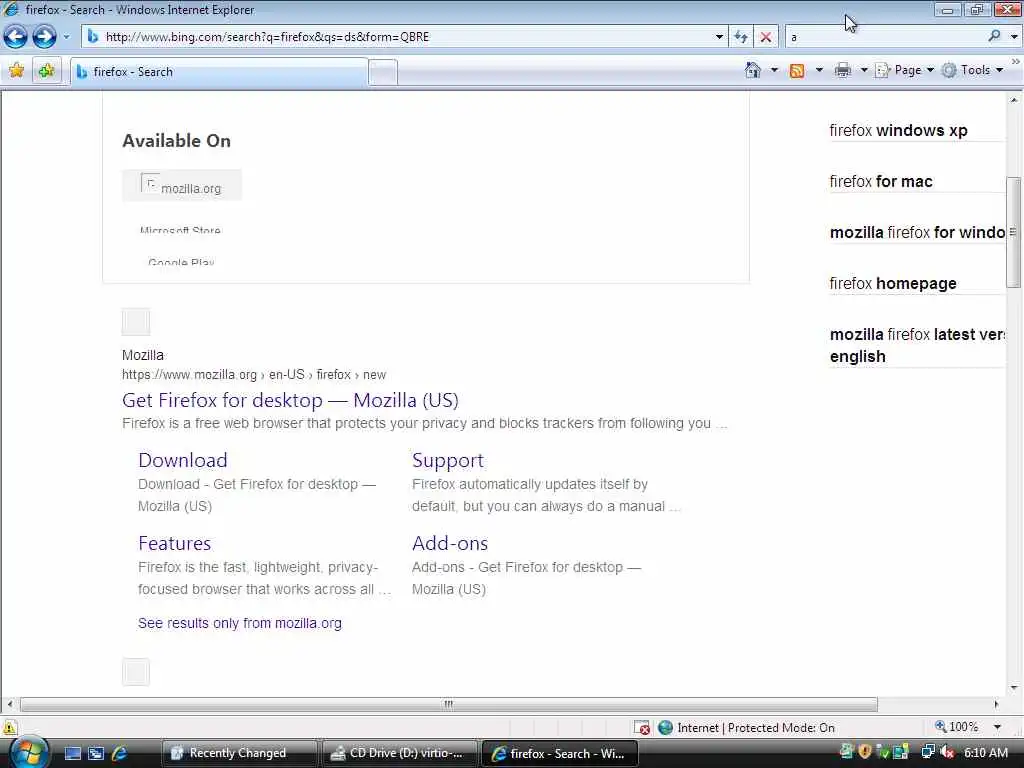Image resolution: width=1024 pixels, height=768 pixels.
Task: Click the RSS feeds icon
Action: tap(797, 71)
